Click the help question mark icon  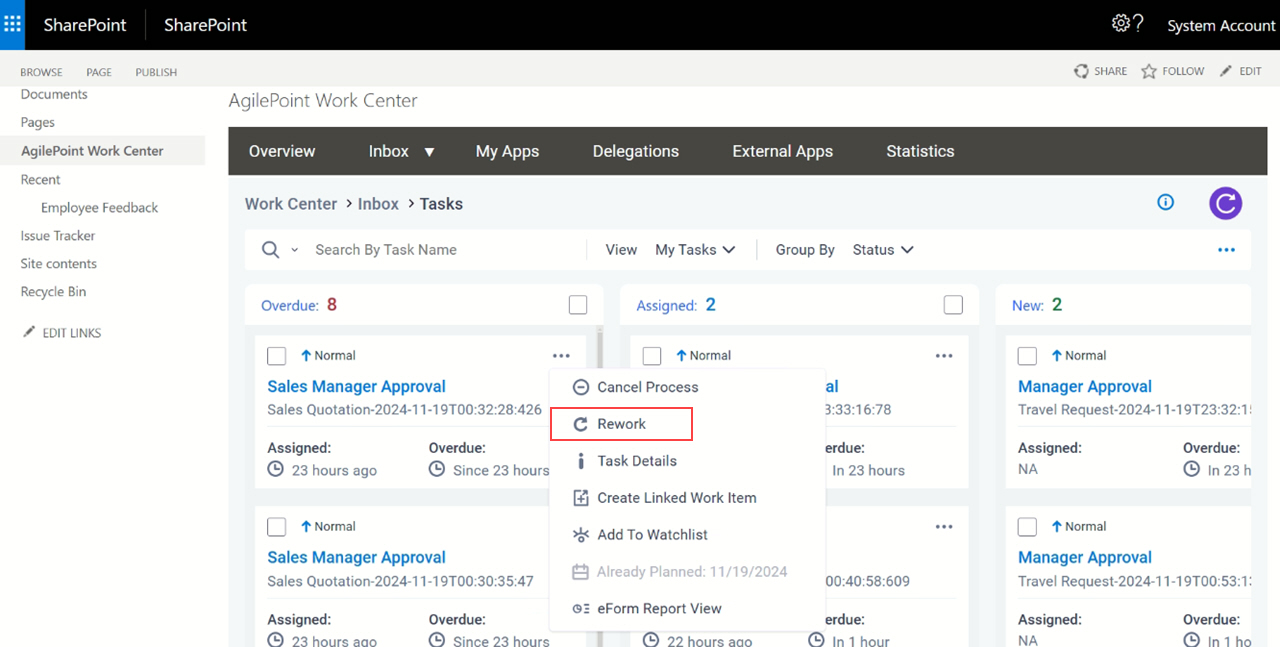click(x=1139, y=24)
